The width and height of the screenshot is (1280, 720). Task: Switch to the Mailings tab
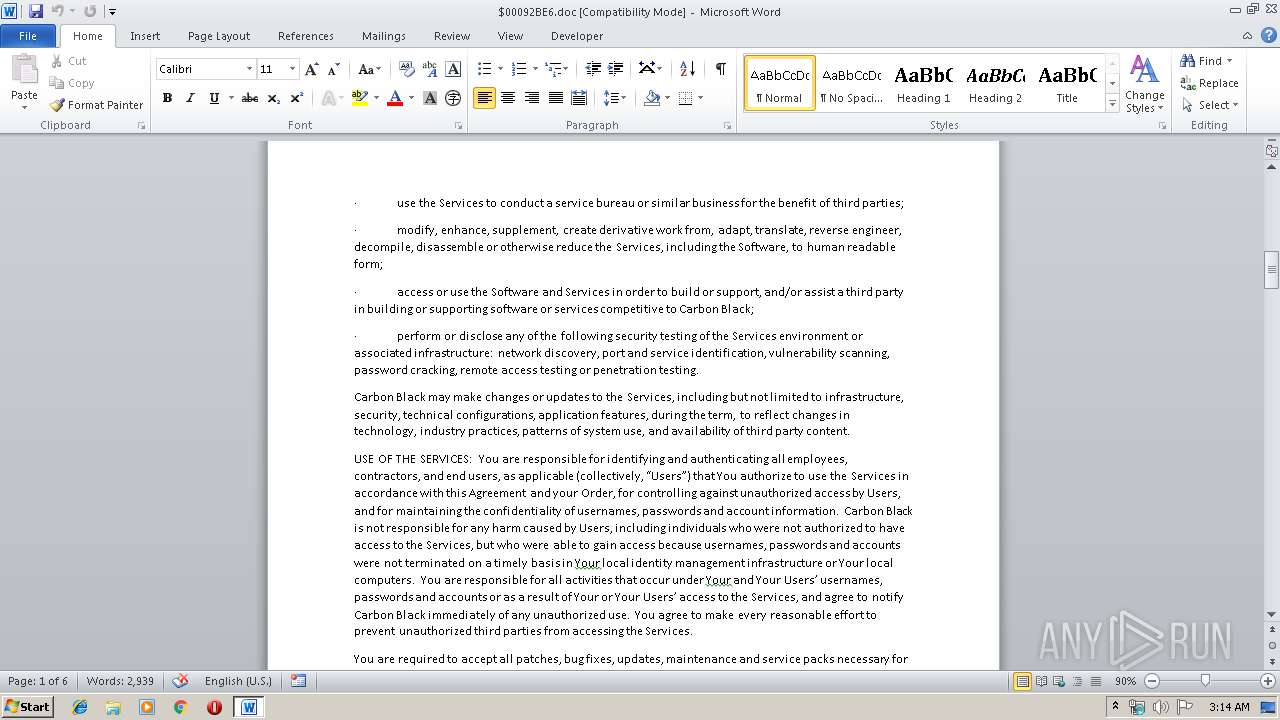pyautogui.click(x=384, y=36)
